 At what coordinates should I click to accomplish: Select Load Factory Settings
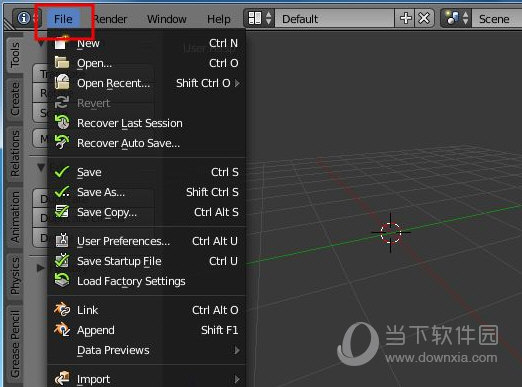point(147,281)
